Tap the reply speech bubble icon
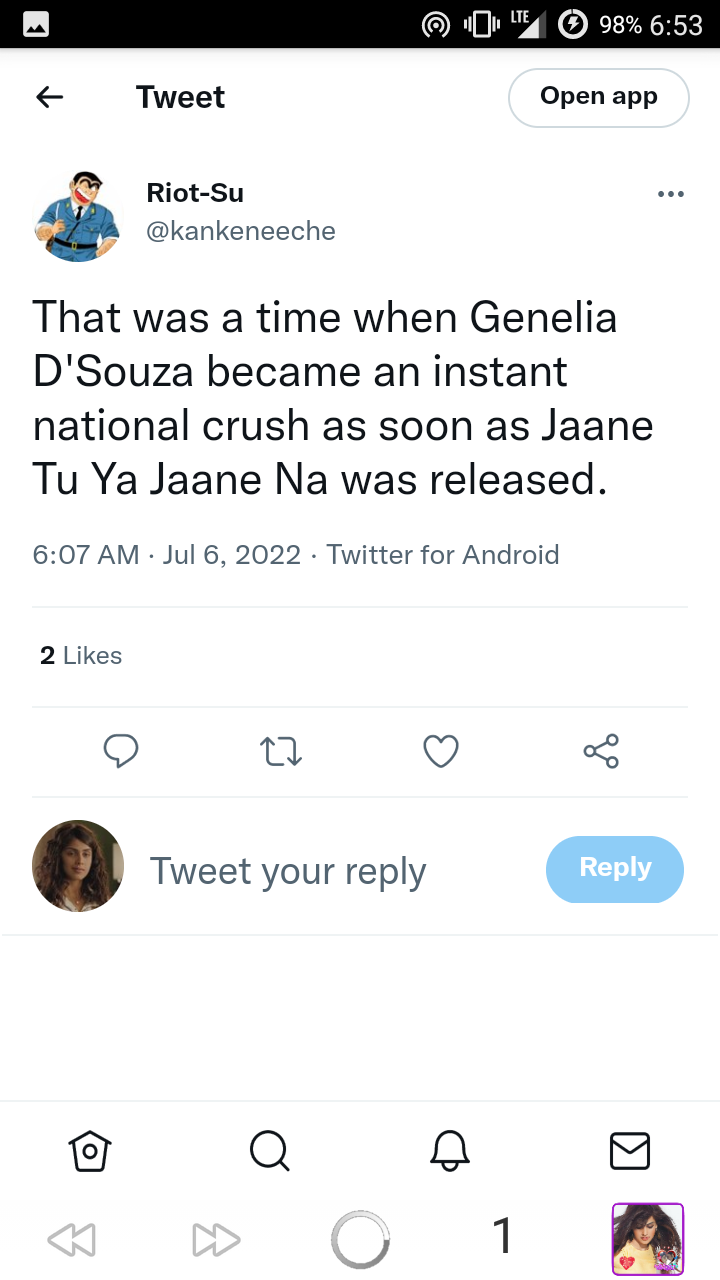This screenshot has height=1280, width=720. (121, 751)
